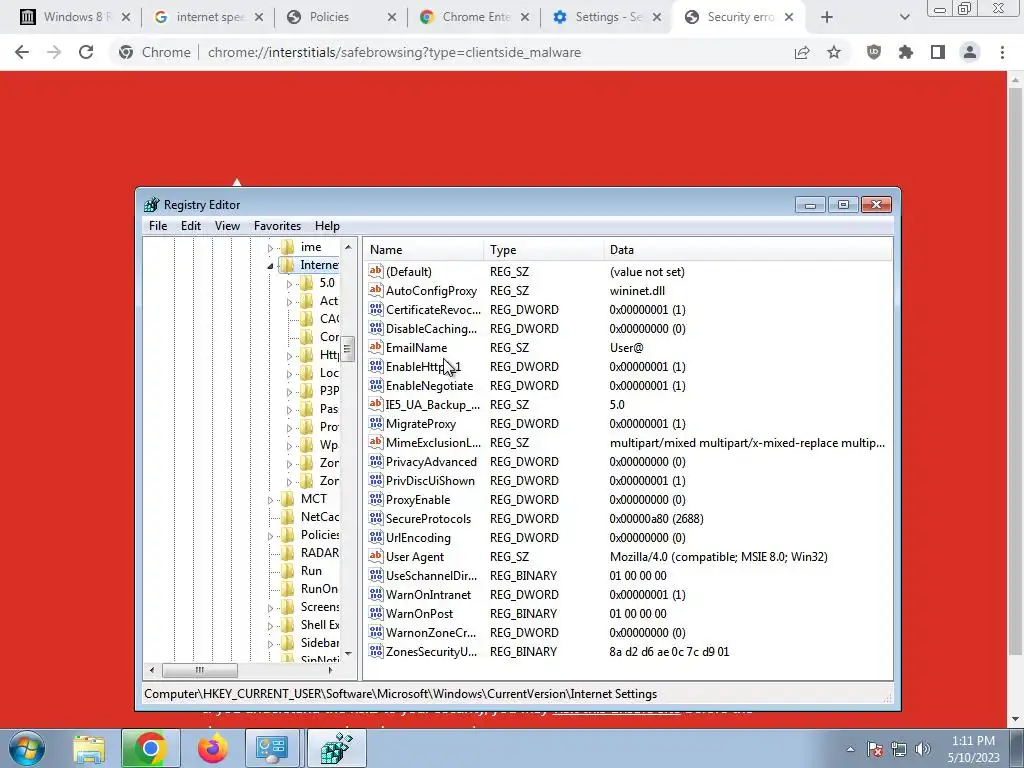The width and height of the screenshot is (1024, 768).
Task: Close the Windows 8 tab
Action: coord(126,17)
